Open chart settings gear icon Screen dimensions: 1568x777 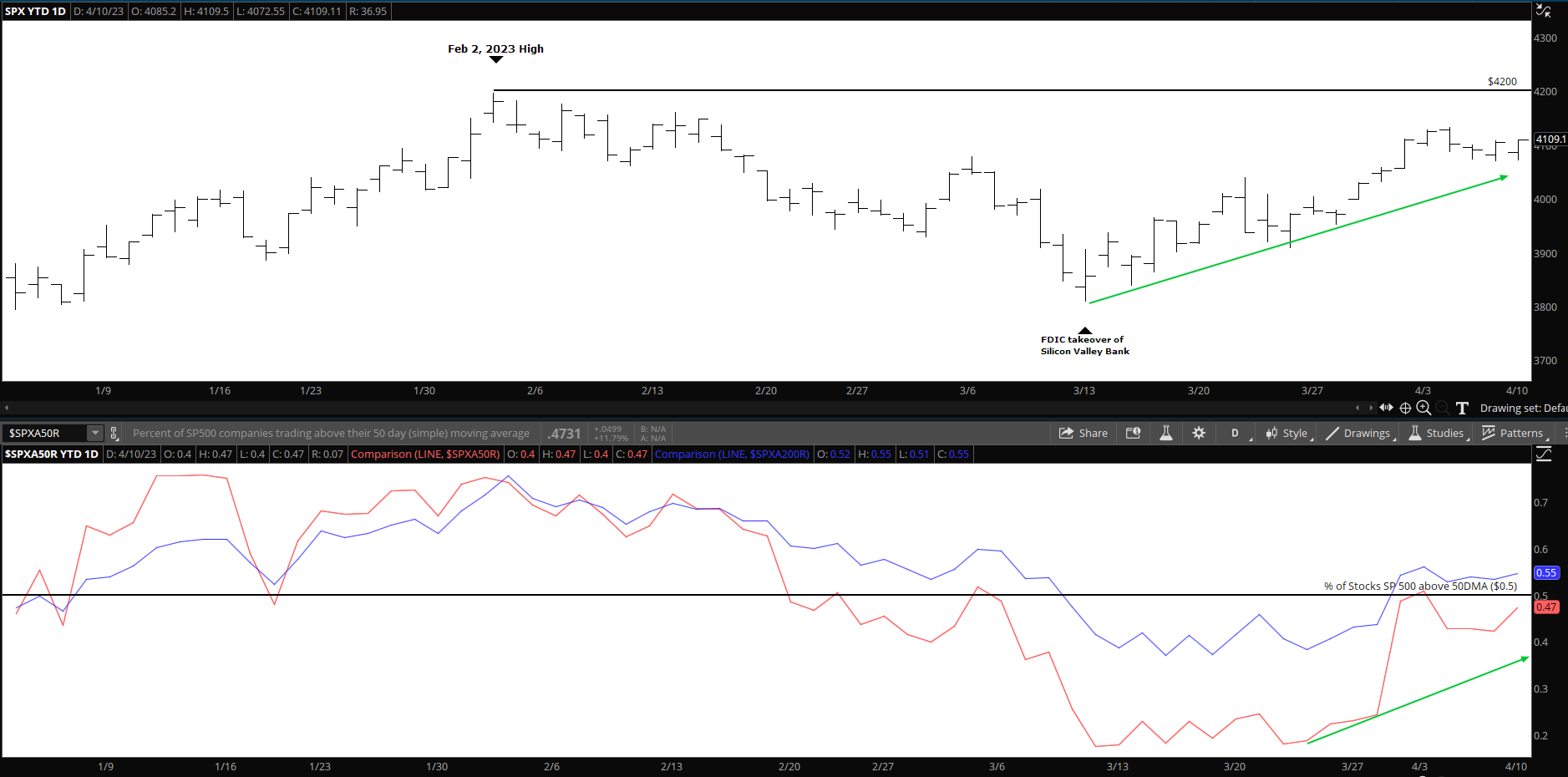[x=1199, y=433]
